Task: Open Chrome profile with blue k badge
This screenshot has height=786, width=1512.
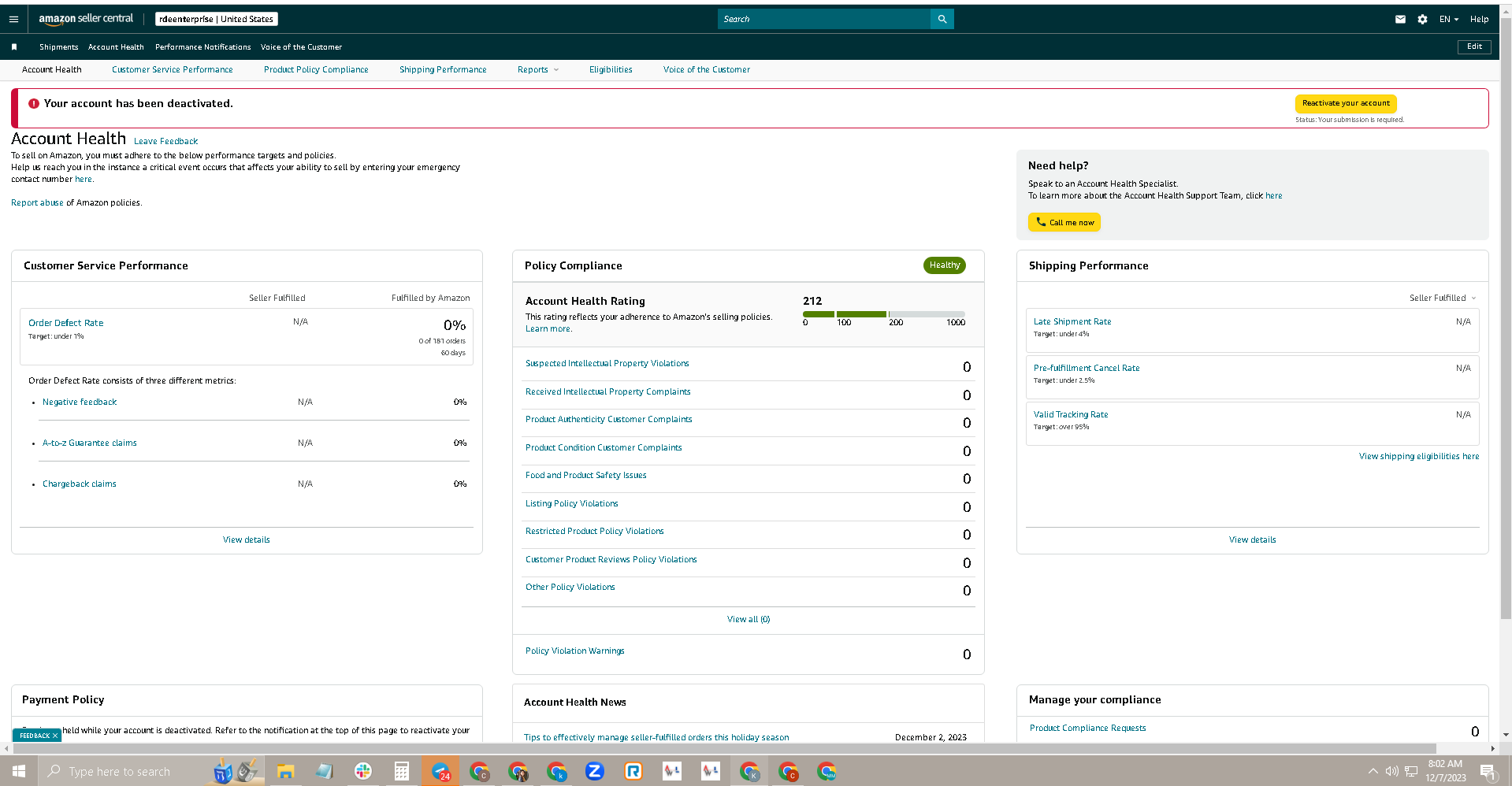Action: click(556, 771)
